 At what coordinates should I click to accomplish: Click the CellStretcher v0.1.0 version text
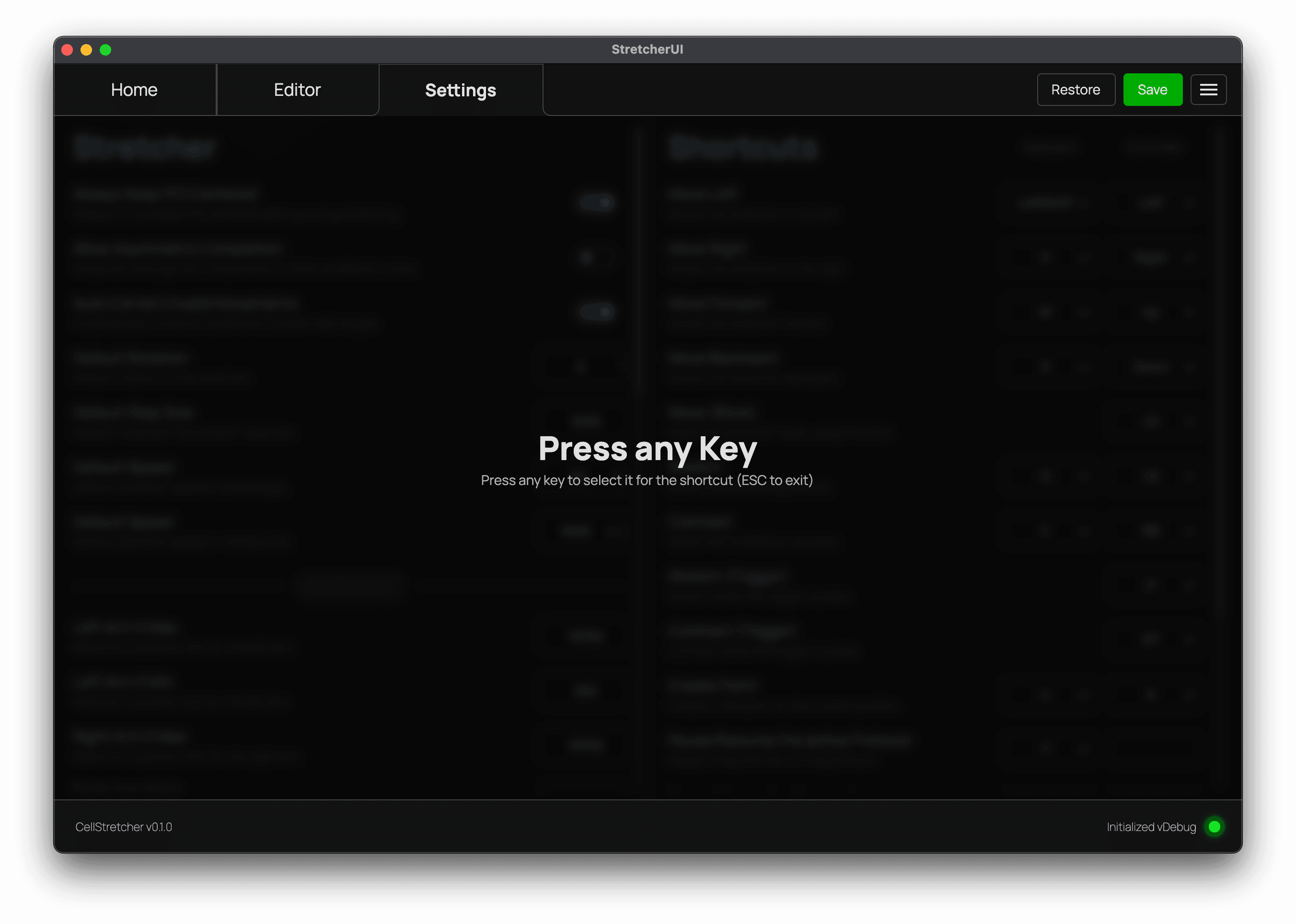pos(124,827)
